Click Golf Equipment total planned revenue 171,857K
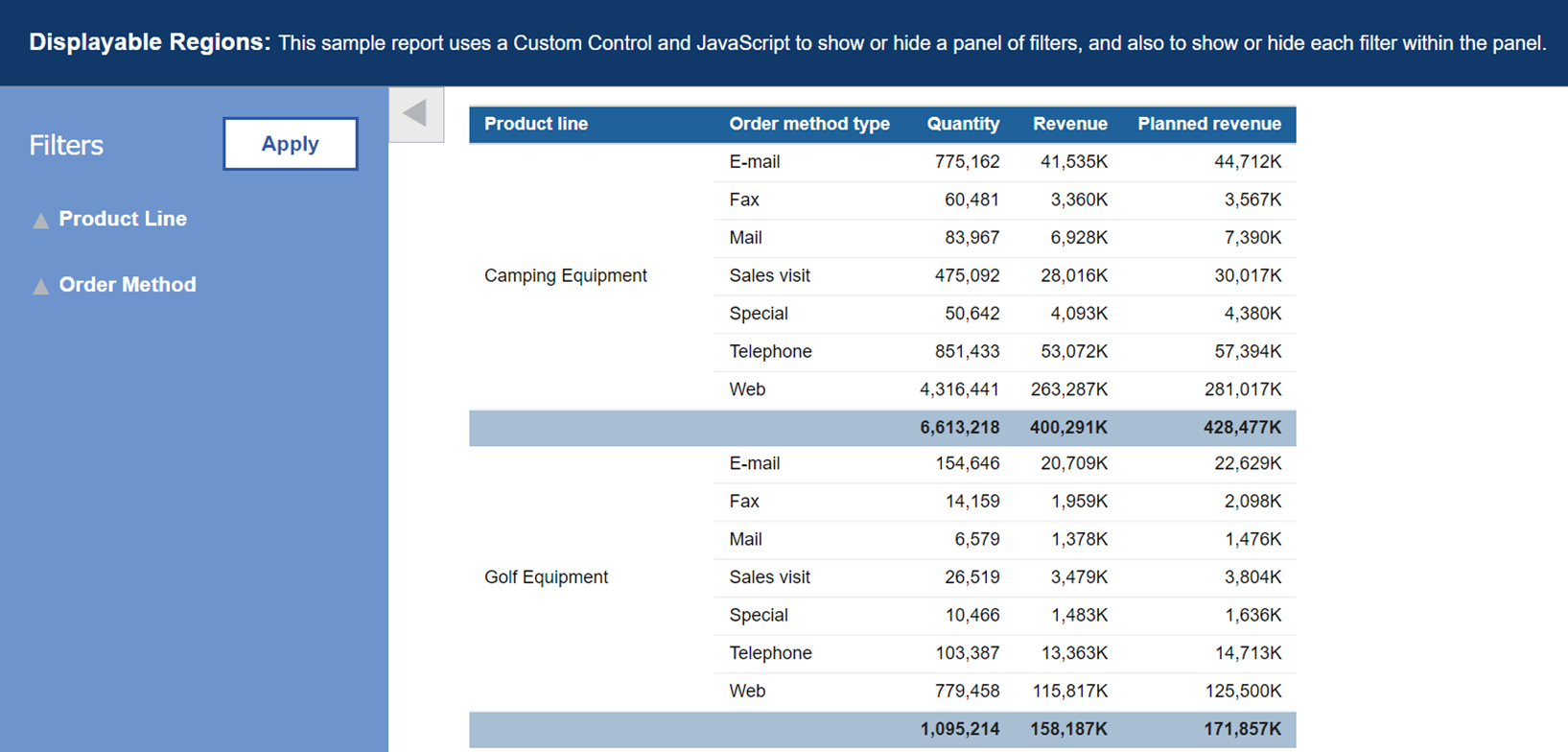 [x=1243, y=729]
